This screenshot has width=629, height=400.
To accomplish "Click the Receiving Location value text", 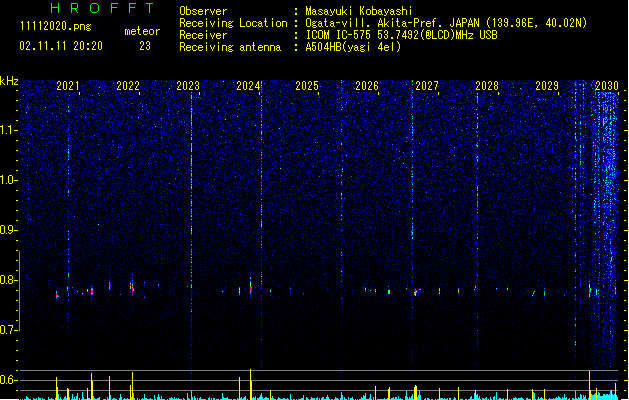I will click(446, 23).
